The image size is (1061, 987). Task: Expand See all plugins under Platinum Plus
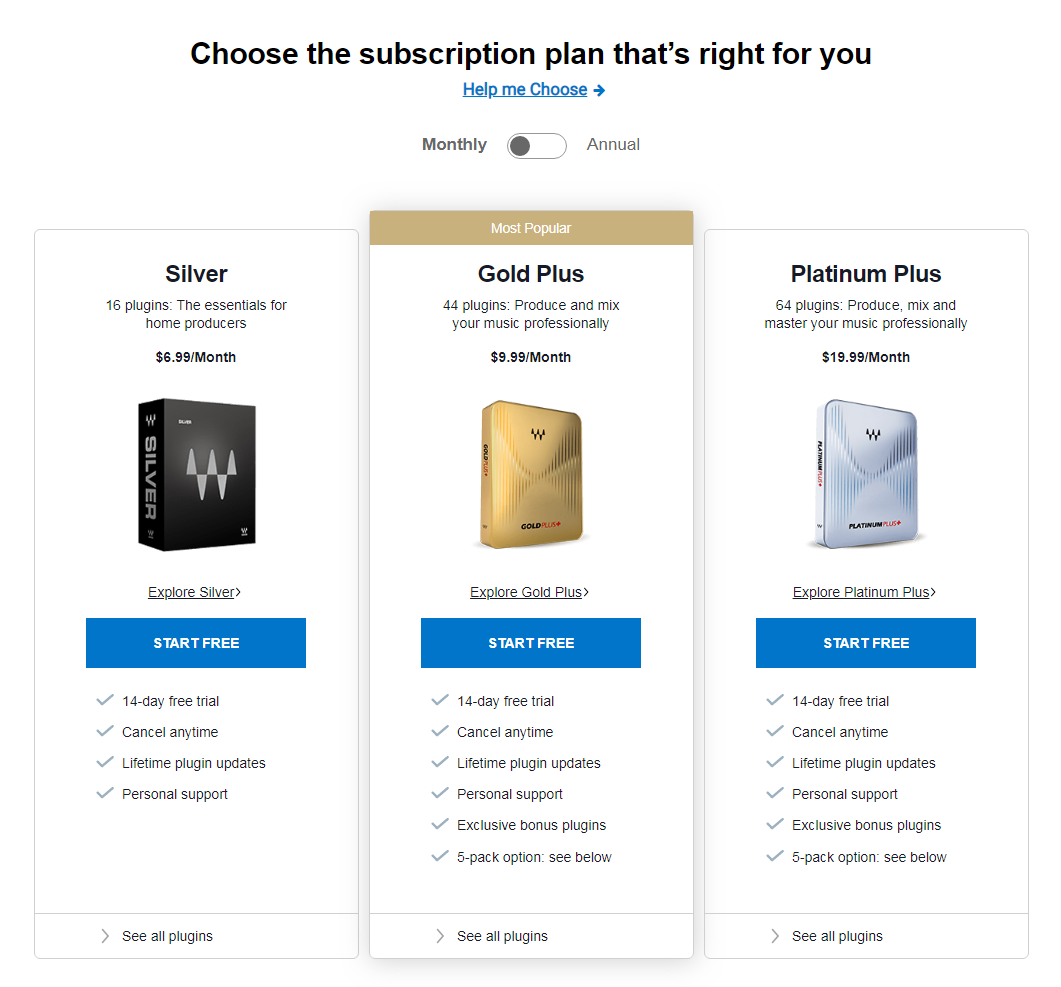(837, 937)
